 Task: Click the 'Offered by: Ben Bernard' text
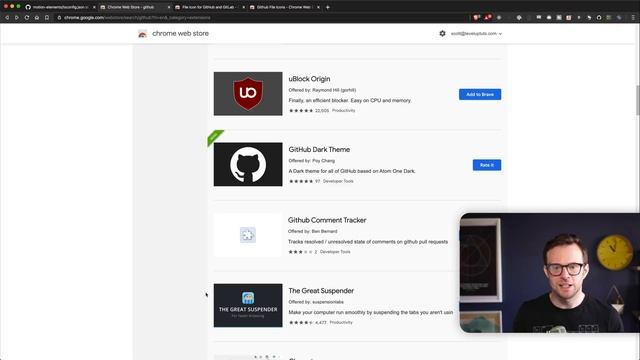point(313,231)
